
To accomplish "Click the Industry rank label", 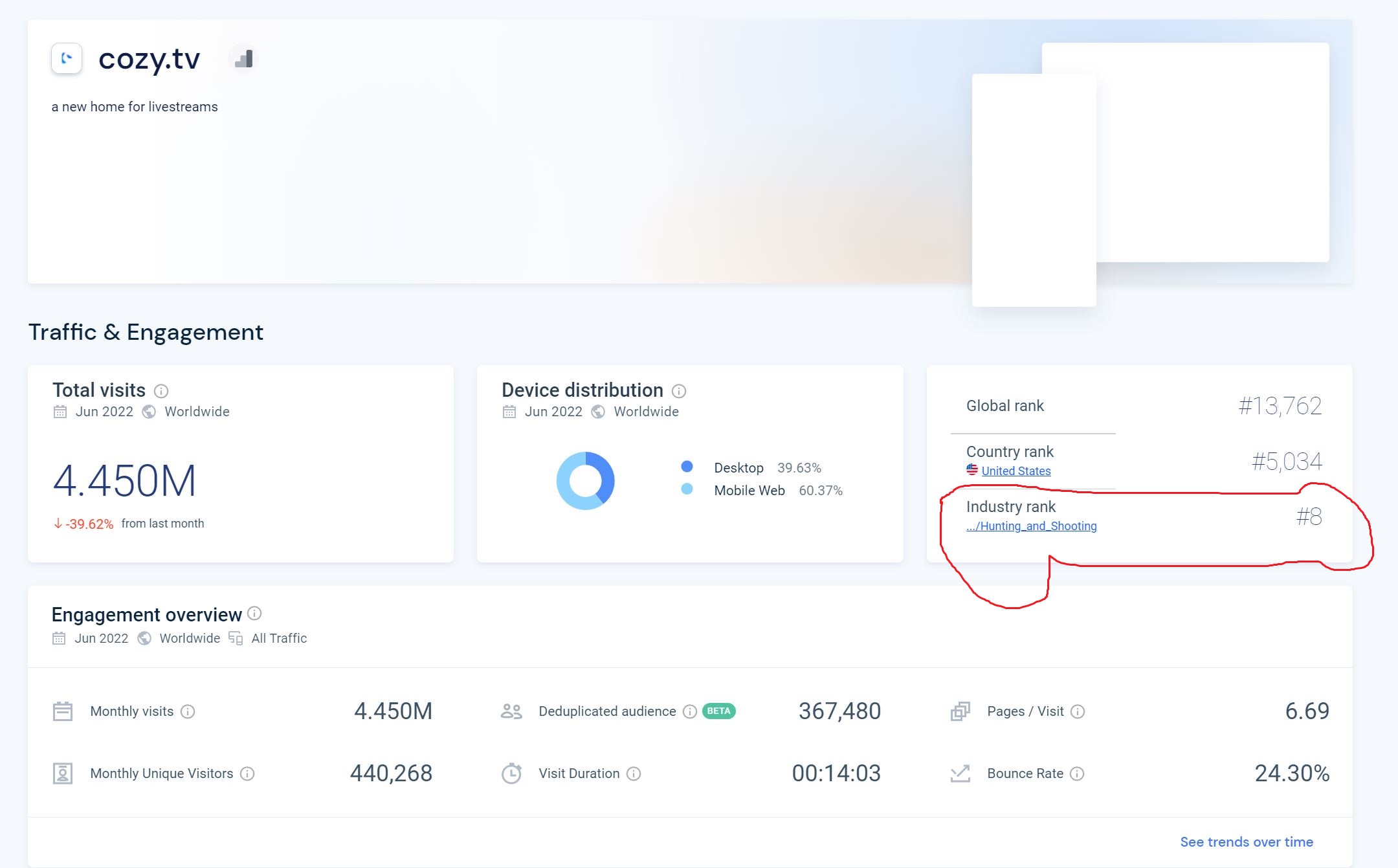I will tap(1011, 507).
